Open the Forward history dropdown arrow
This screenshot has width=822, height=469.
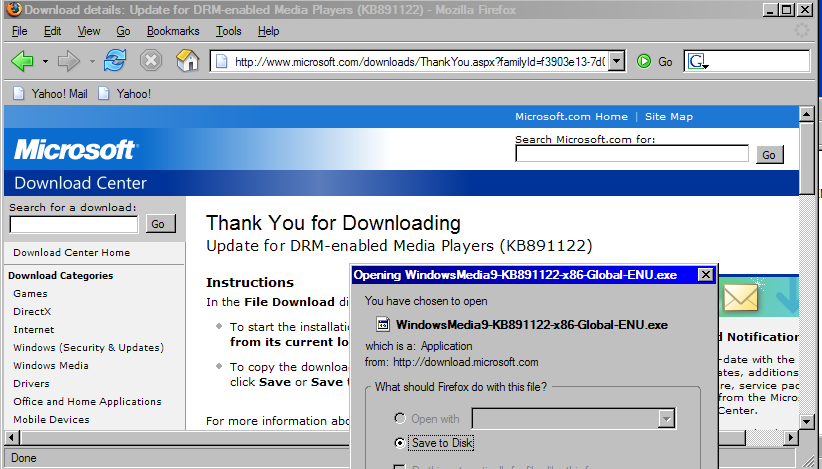click(92, 62)
